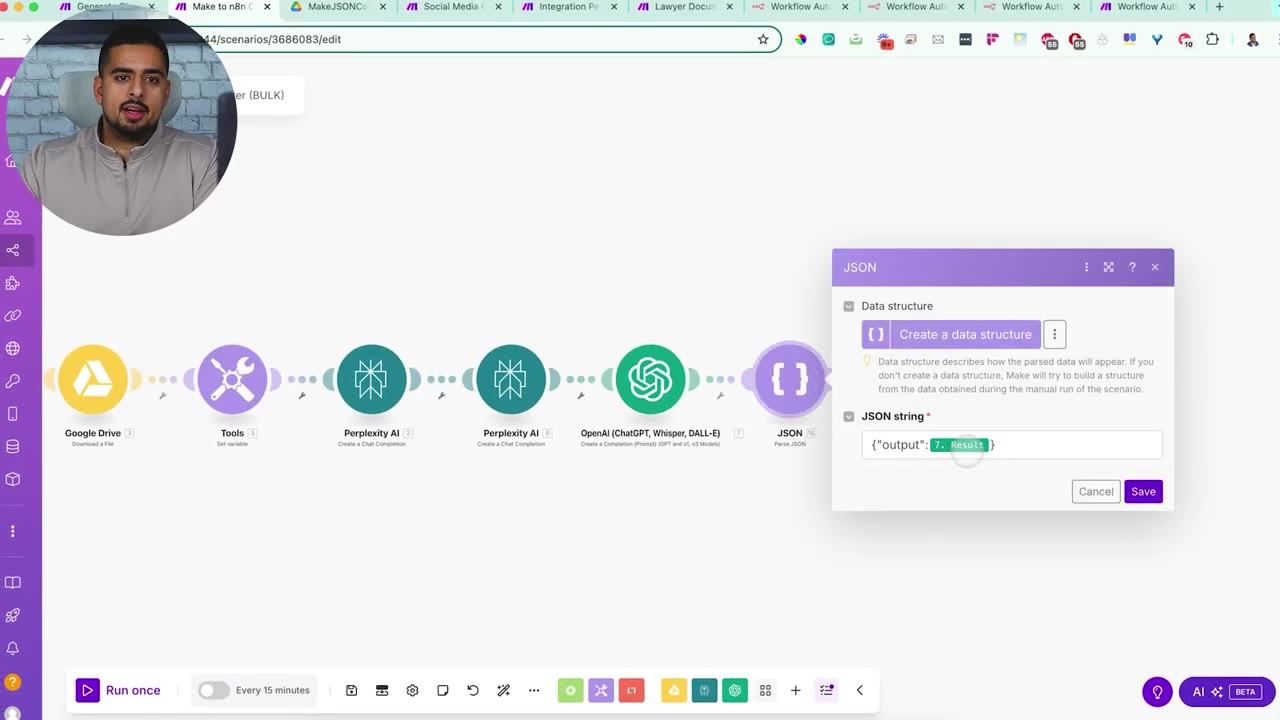Image resolution: width=1280 pixels, height=720 pixels.
Task: Open the grid of all apps icon
Action: pyautogui.click(x=765, y=690)
